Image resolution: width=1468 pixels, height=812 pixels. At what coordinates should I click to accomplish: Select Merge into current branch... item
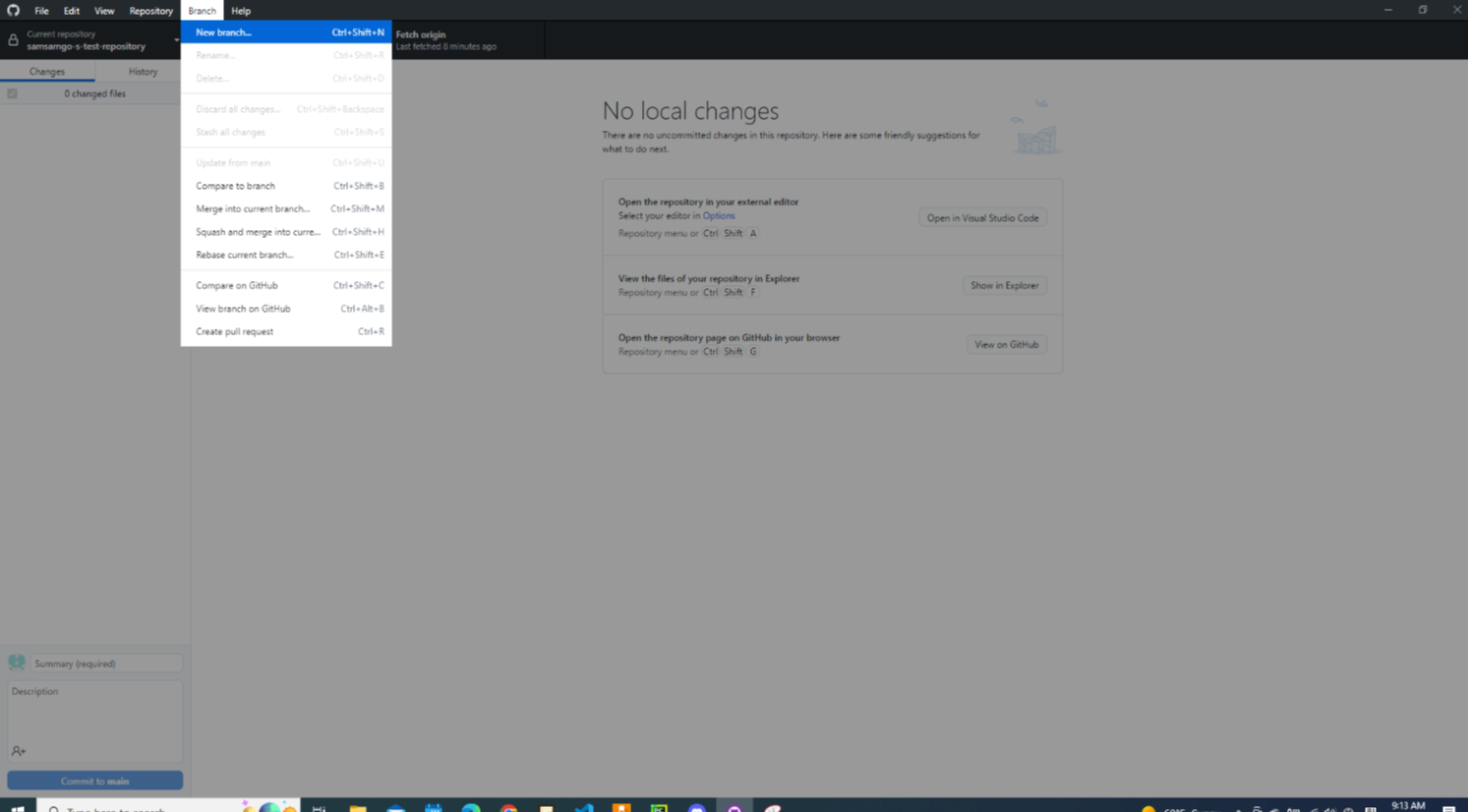pyautogui.click(x=286, y=208)
